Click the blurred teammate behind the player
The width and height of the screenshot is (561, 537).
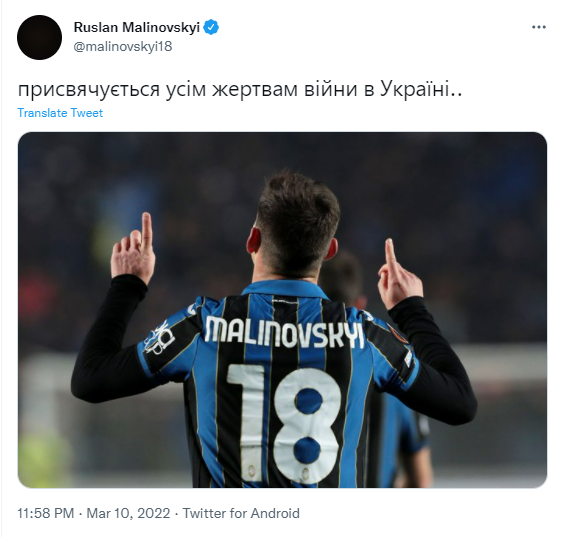tap(392, 370)
